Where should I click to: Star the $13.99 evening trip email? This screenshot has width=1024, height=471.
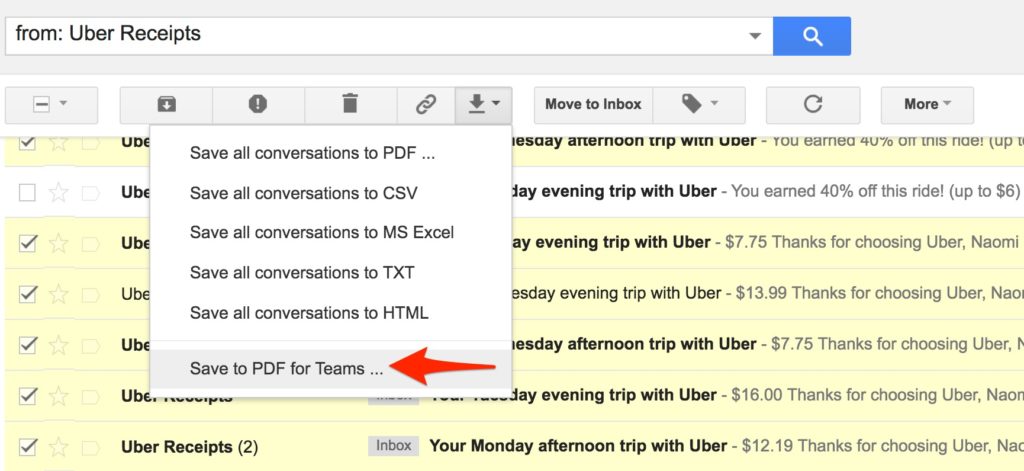59,294
